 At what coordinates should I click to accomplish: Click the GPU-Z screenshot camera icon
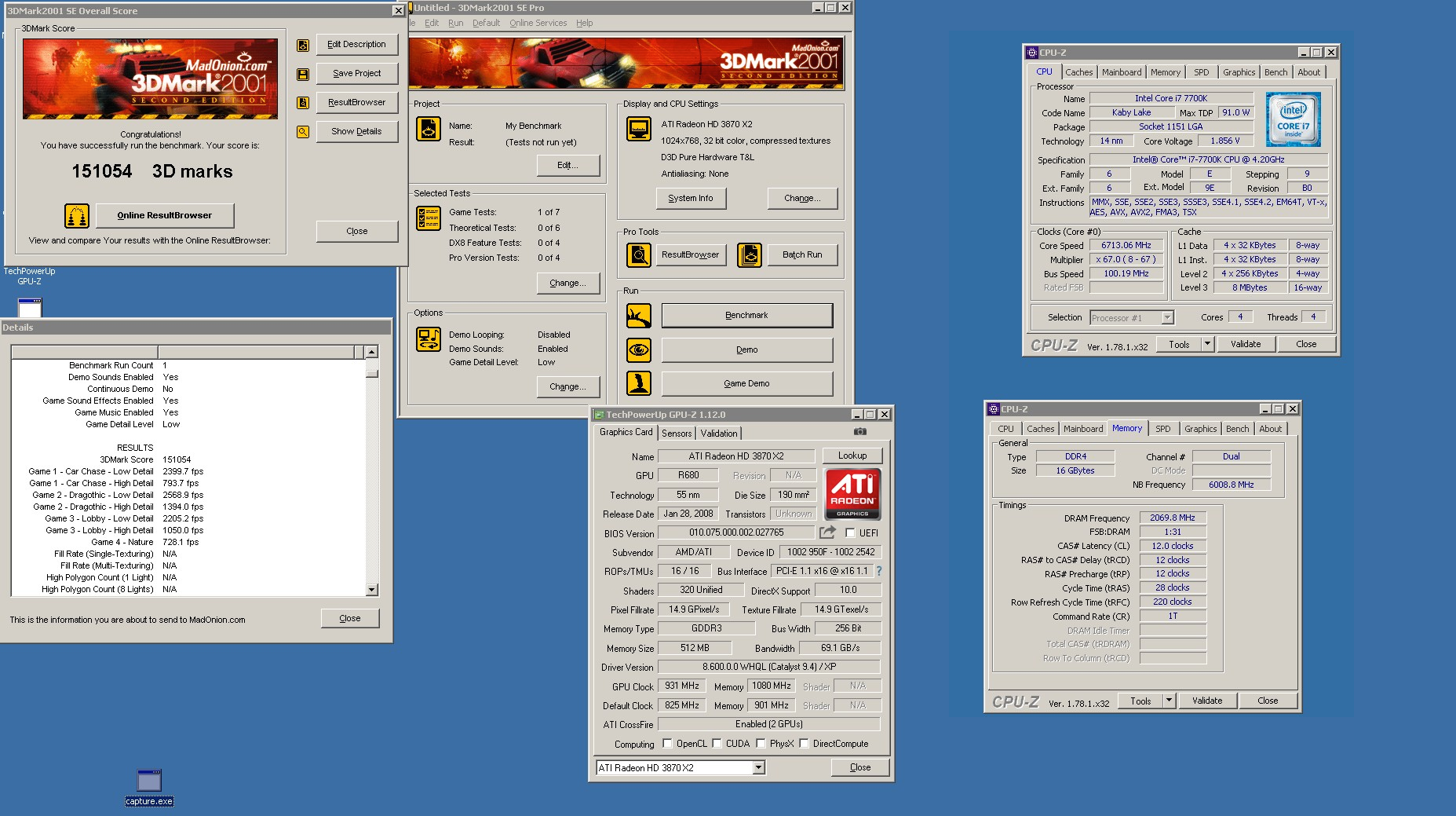pos(860,431)
